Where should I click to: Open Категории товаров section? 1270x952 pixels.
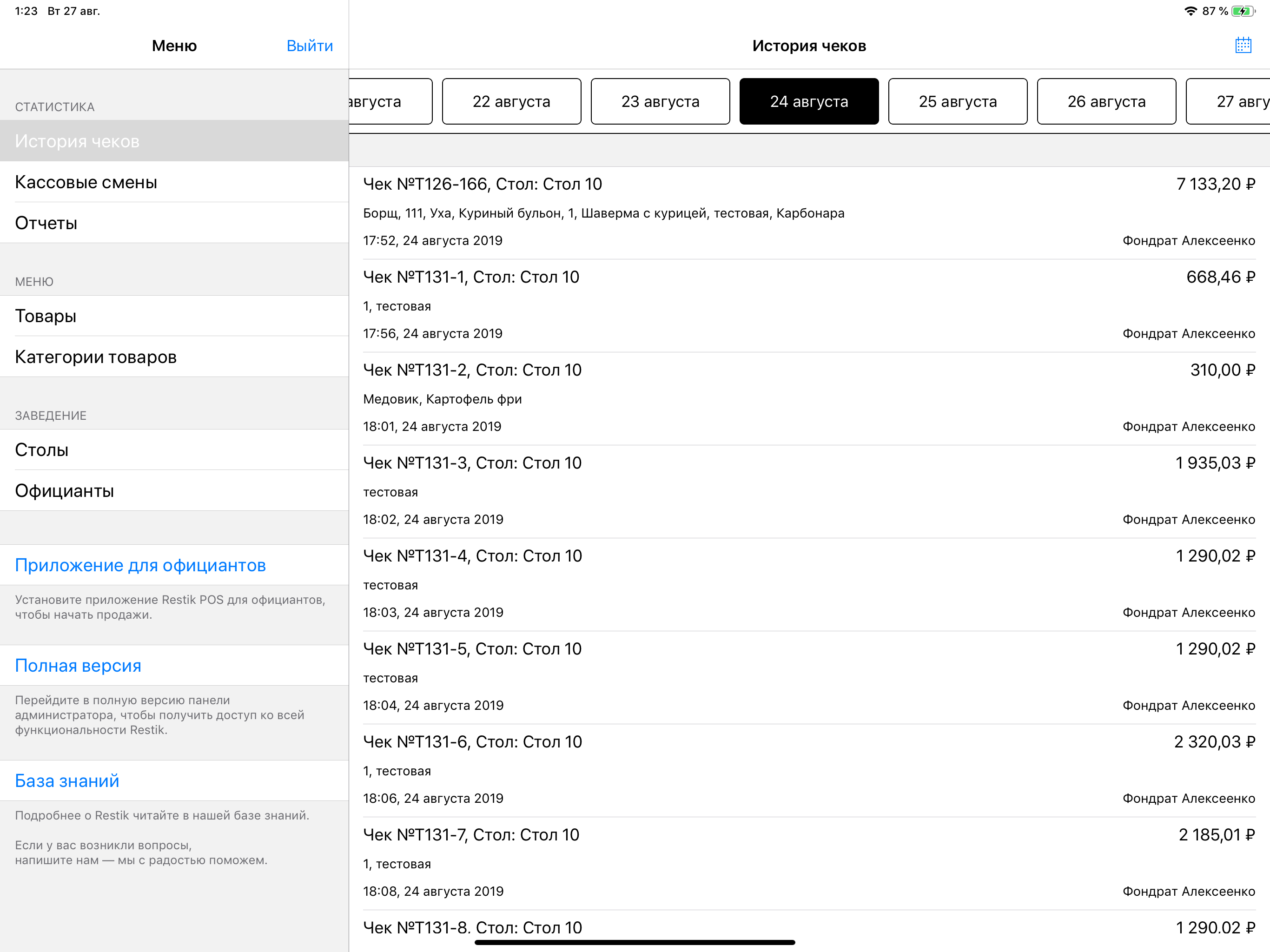click(x=96, y=357)
